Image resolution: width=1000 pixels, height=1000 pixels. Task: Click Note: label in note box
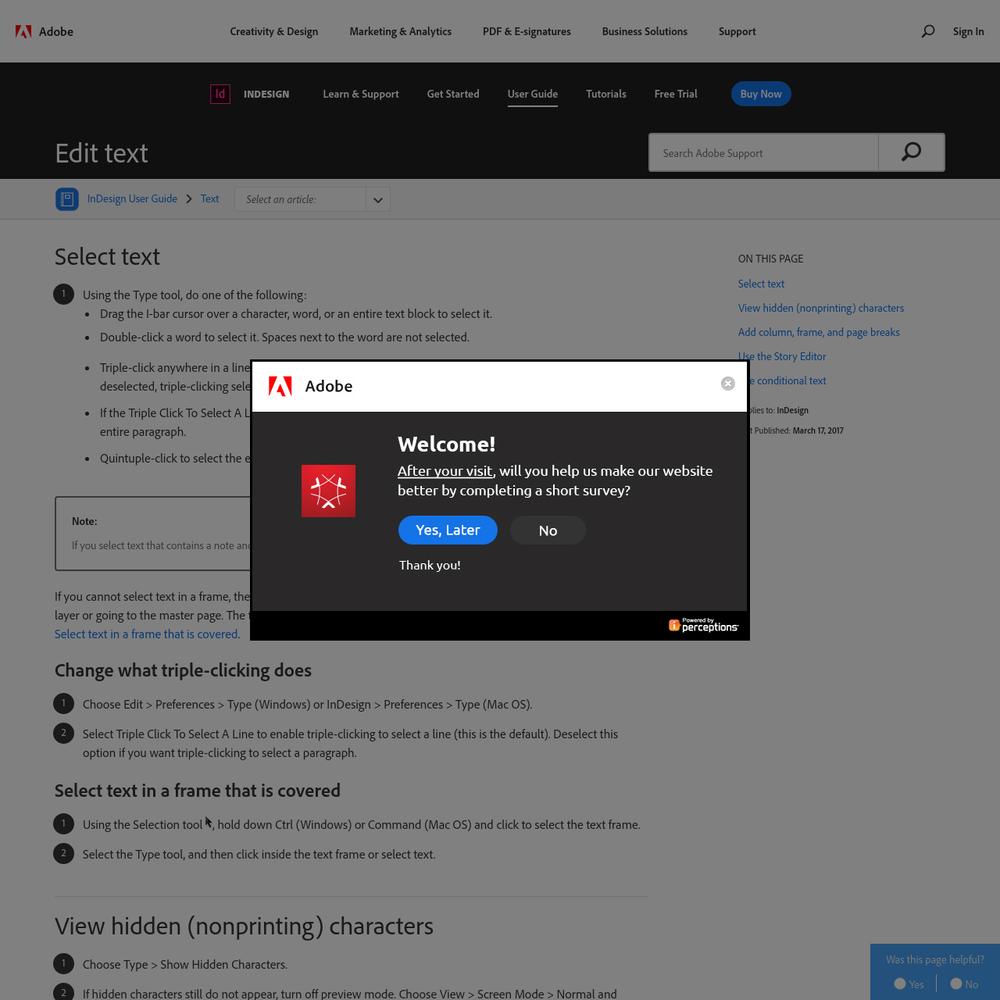84,521
